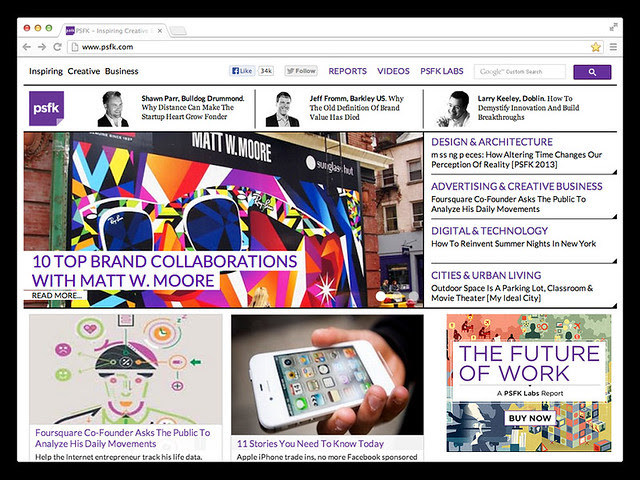This screenshot has height=480, width=640.
Task: Open Shawn Parr startup heart article
Action: pyautogui.click(x=193, y=107)
